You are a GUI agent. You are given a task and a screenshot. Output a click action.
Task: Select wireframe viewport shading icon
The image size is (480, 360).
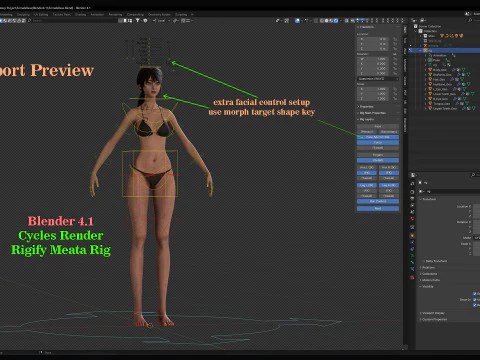point(321,21)
